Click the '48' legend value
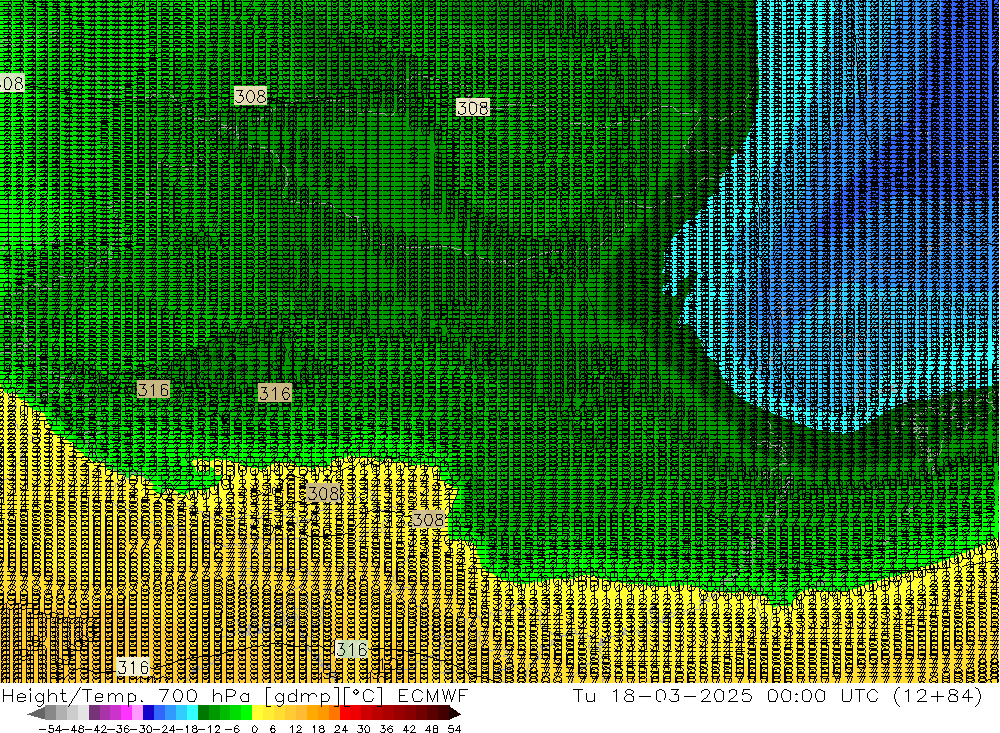1000x733 pixels. point(432,729)
